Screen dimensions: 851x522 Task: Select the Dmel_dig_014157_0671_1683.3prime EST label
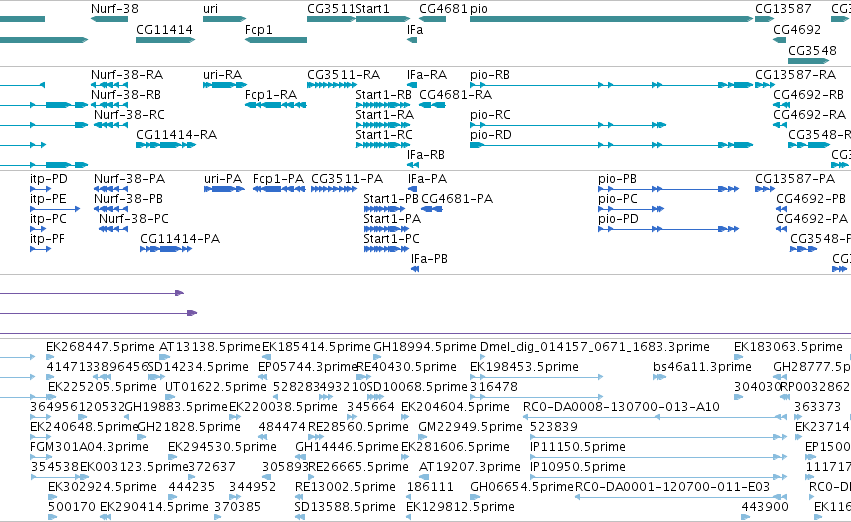tap(595, 347)
